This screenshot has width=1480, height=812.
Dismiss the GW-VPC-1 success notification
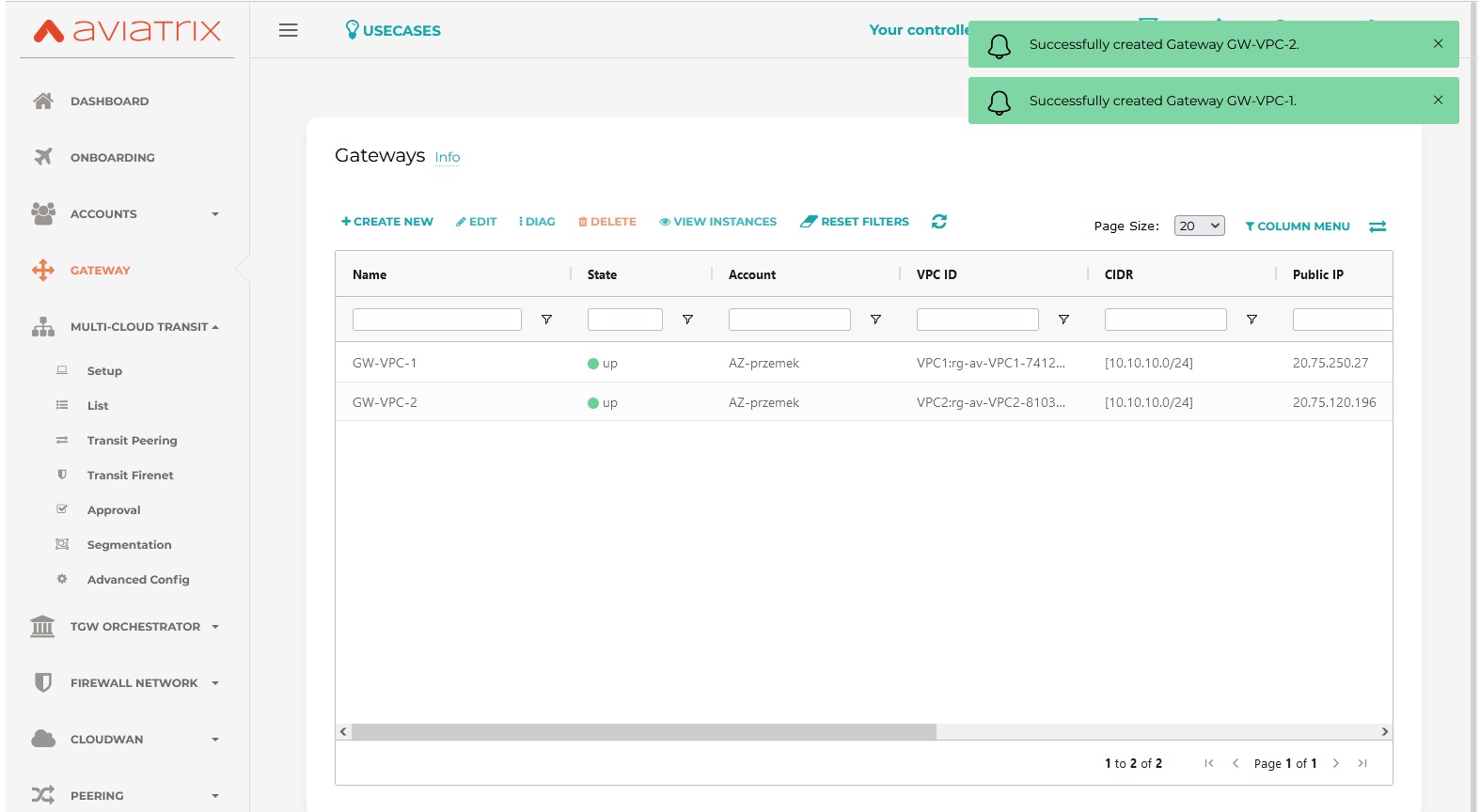tap(1438, 100)
